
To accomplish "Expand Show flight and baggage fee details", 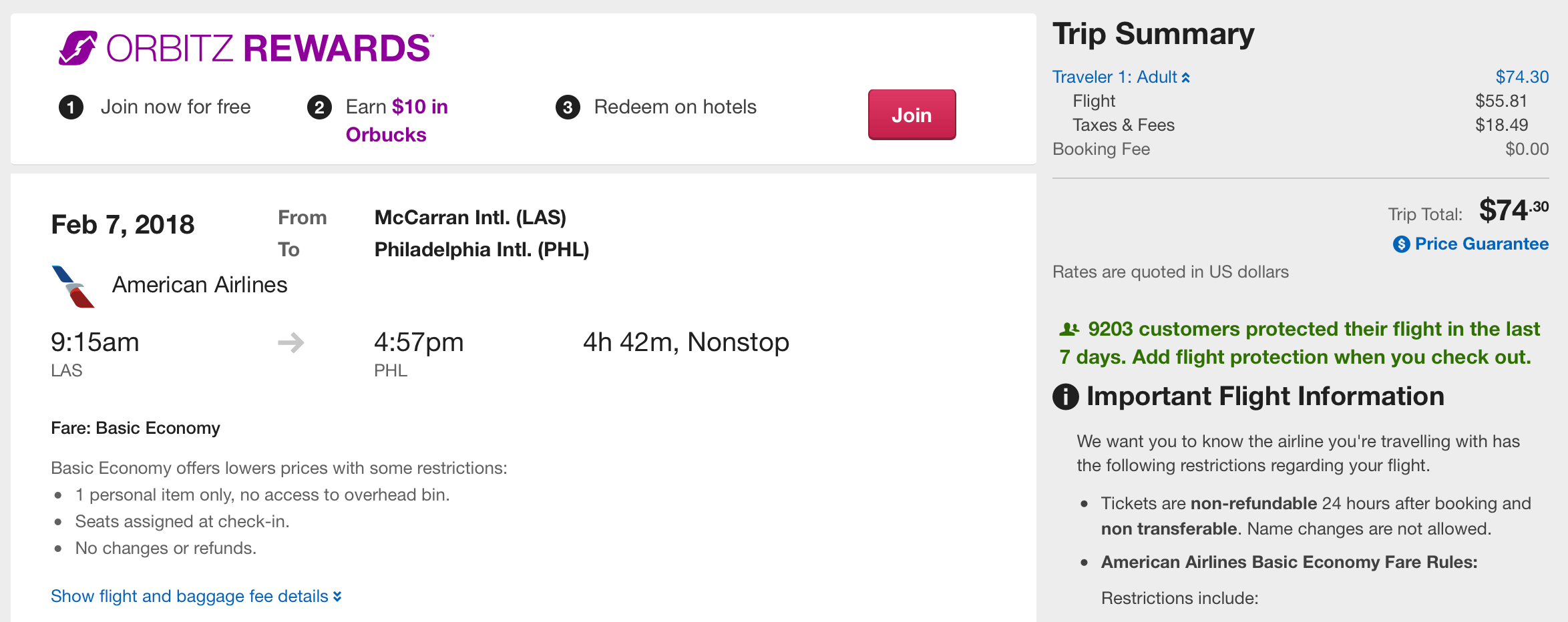I will [196, 596].
